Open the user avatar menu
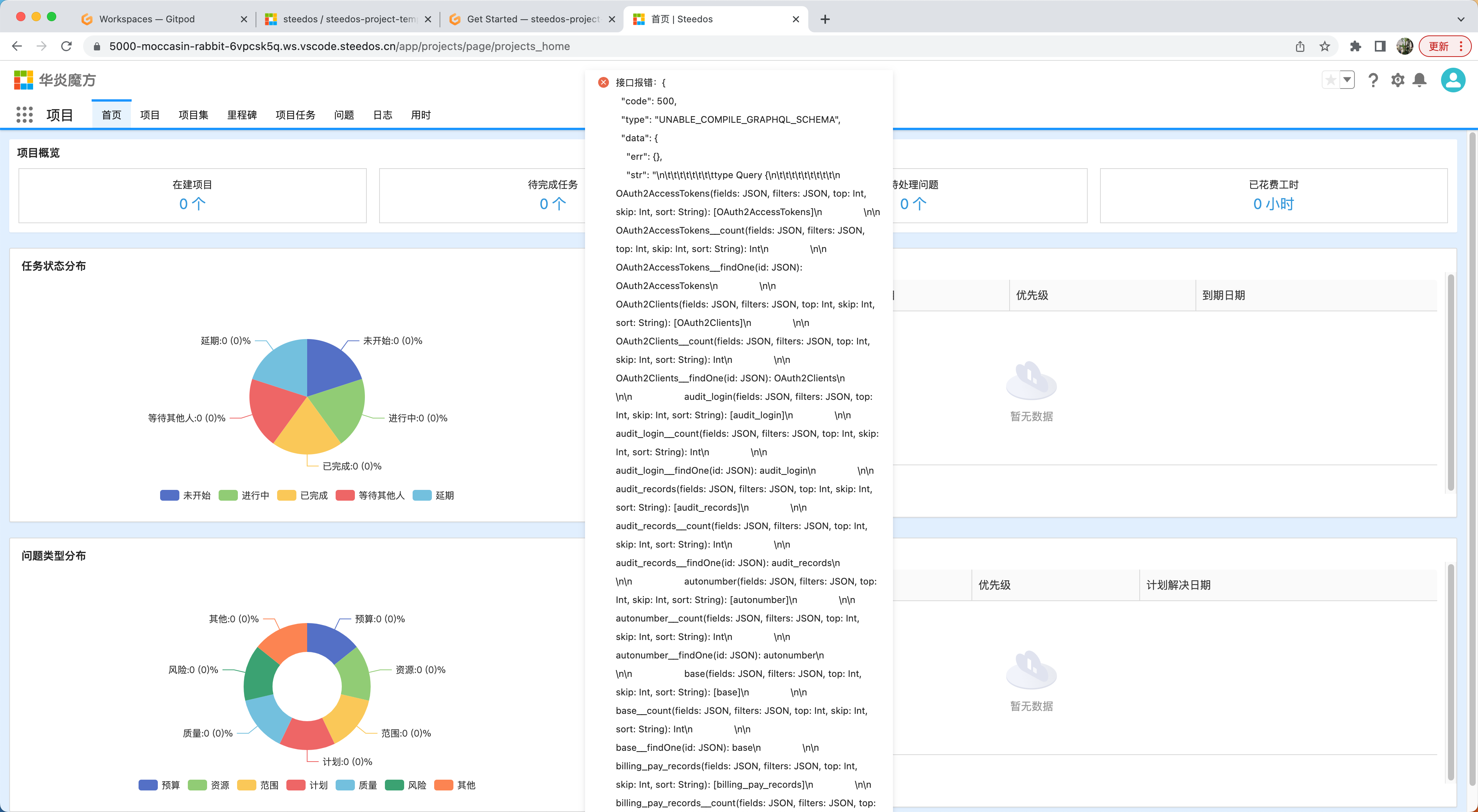The image size is (1478, 812). click(x=1453, y=80)
